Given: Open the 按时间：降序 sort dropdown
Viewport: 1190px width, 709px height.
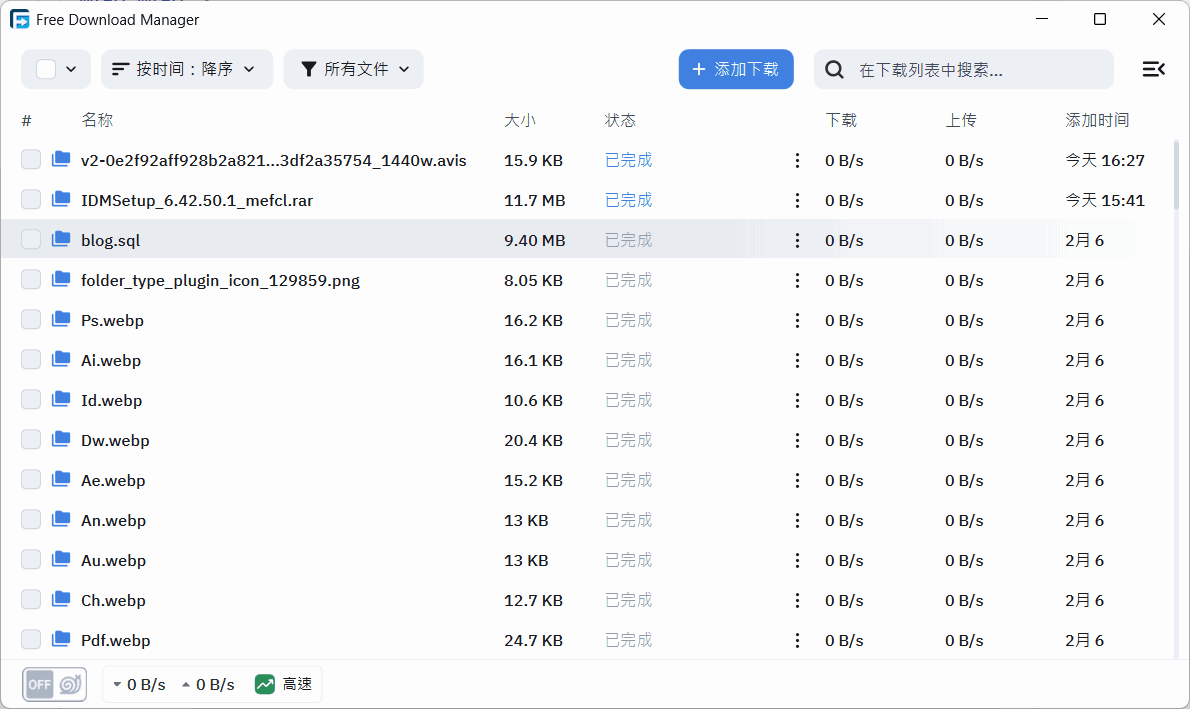Looking at the screenshot, I should point(187,69).
